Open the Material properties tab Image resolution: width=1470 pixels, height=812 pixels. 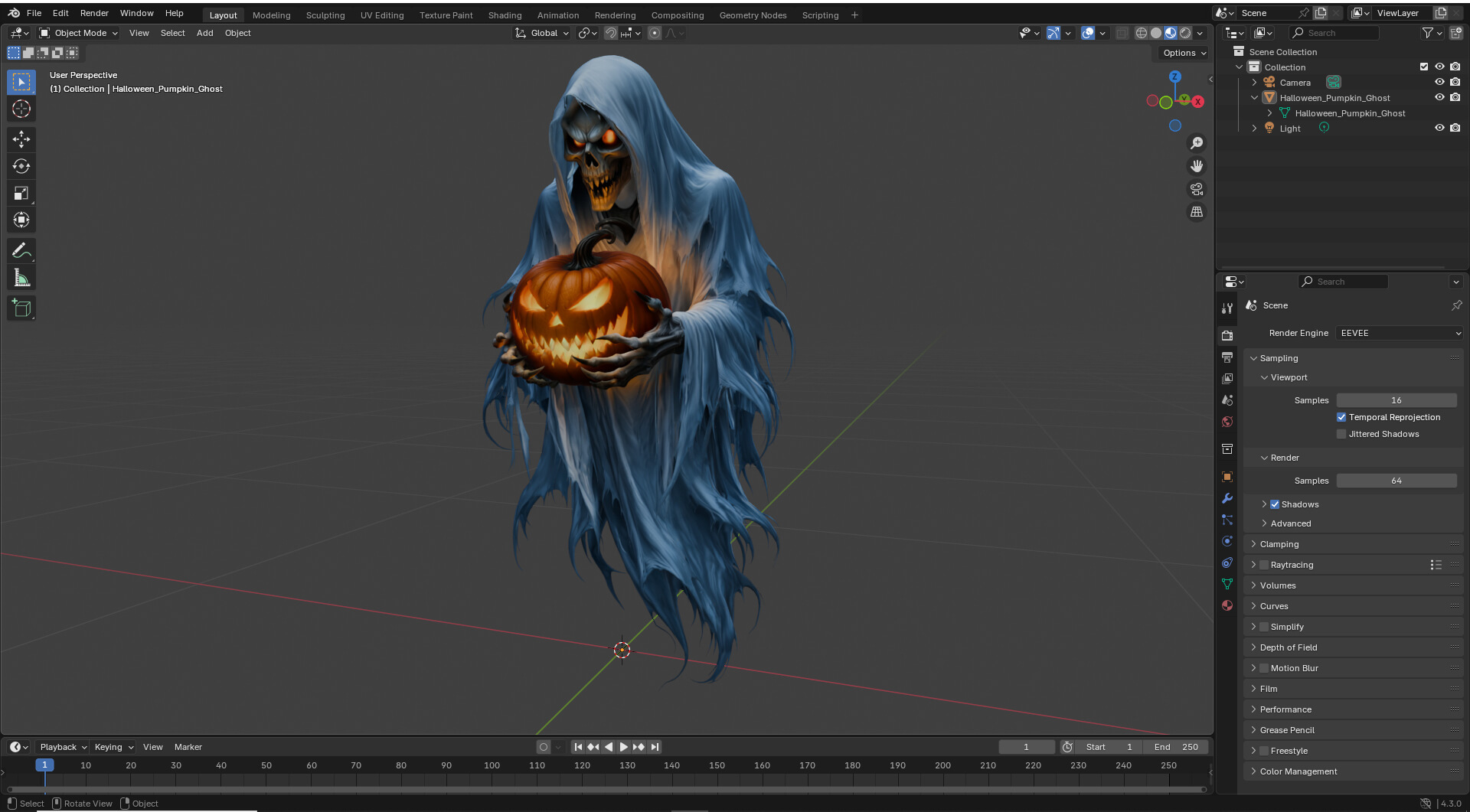[x=1227, y=605]
